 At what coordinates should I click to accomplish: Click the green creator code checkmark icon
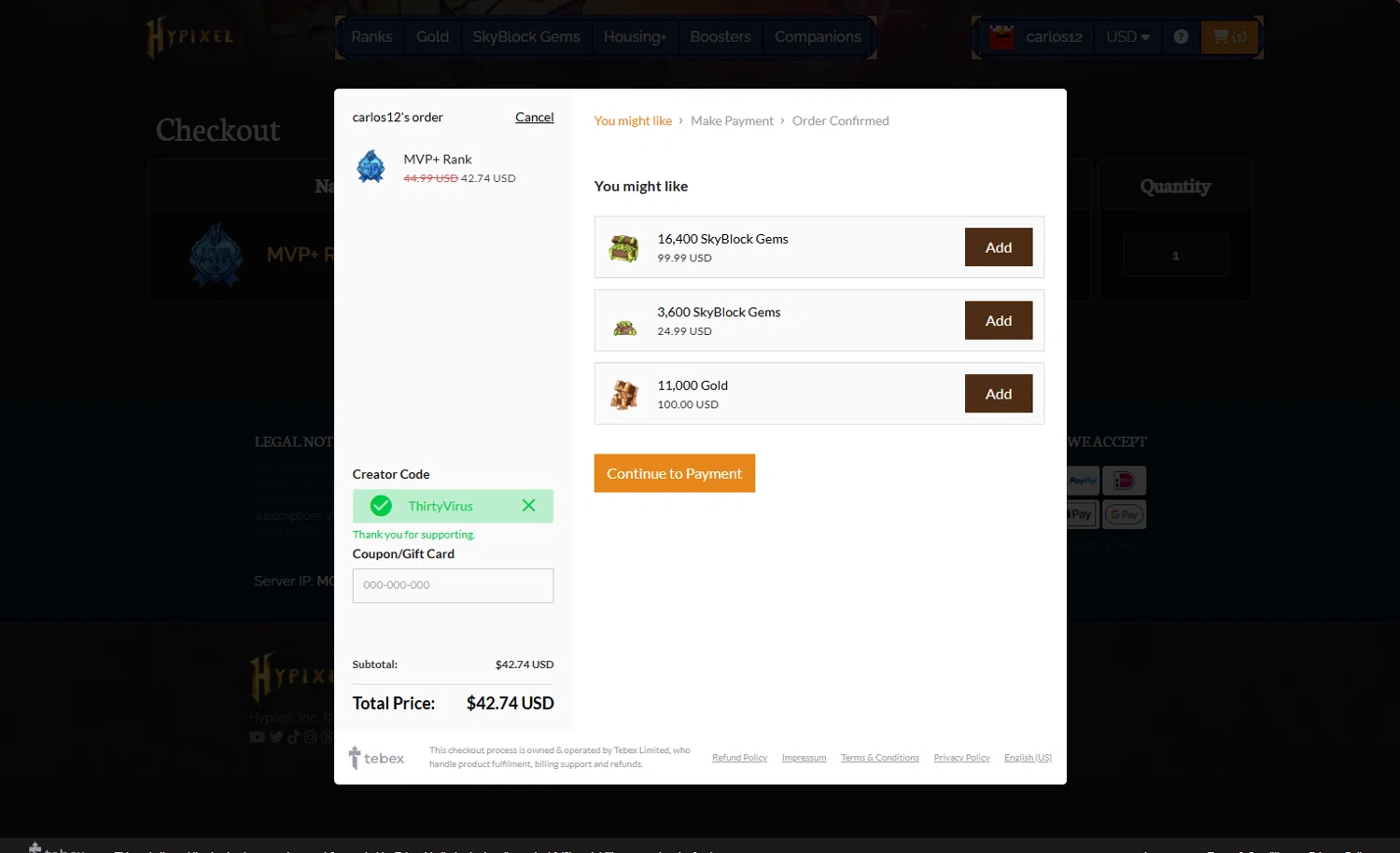coord(381,506)
